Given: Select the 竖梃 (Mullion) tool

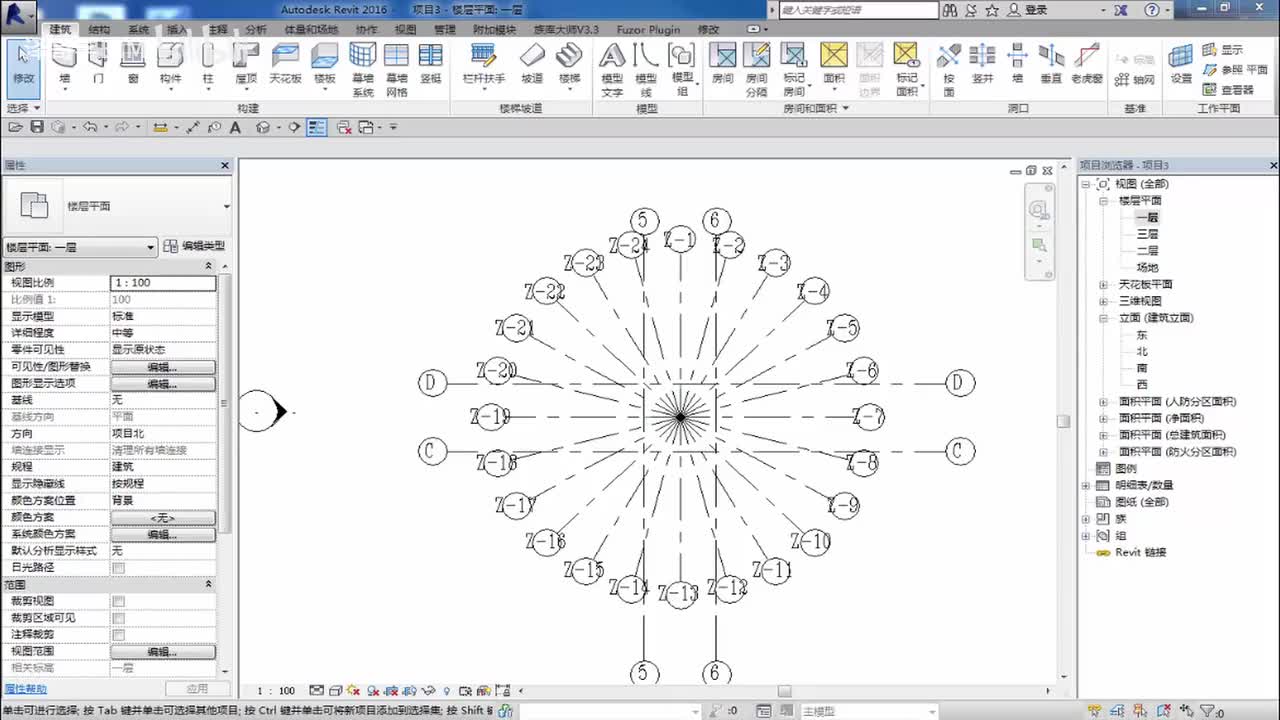Looking at the screenshot, I should (x=431, y=64).
